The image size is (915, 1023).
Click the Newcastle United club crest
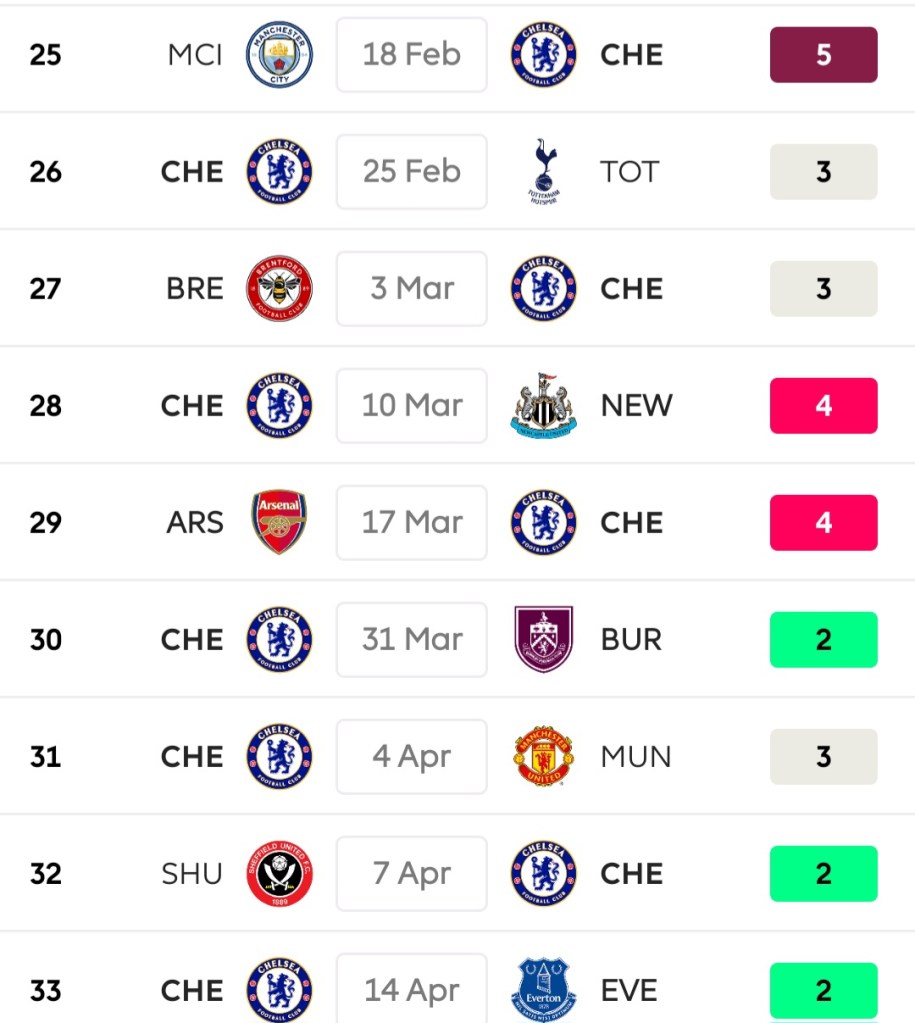pyautogui.click(x=543, y=405)
